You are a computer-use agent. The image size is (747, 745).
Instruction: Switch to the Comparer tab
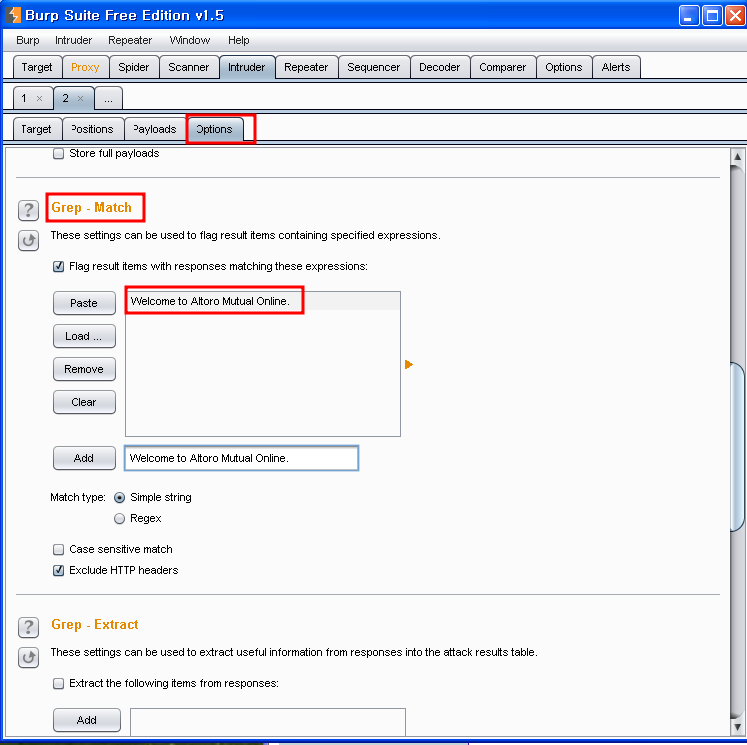click(503, 67)
